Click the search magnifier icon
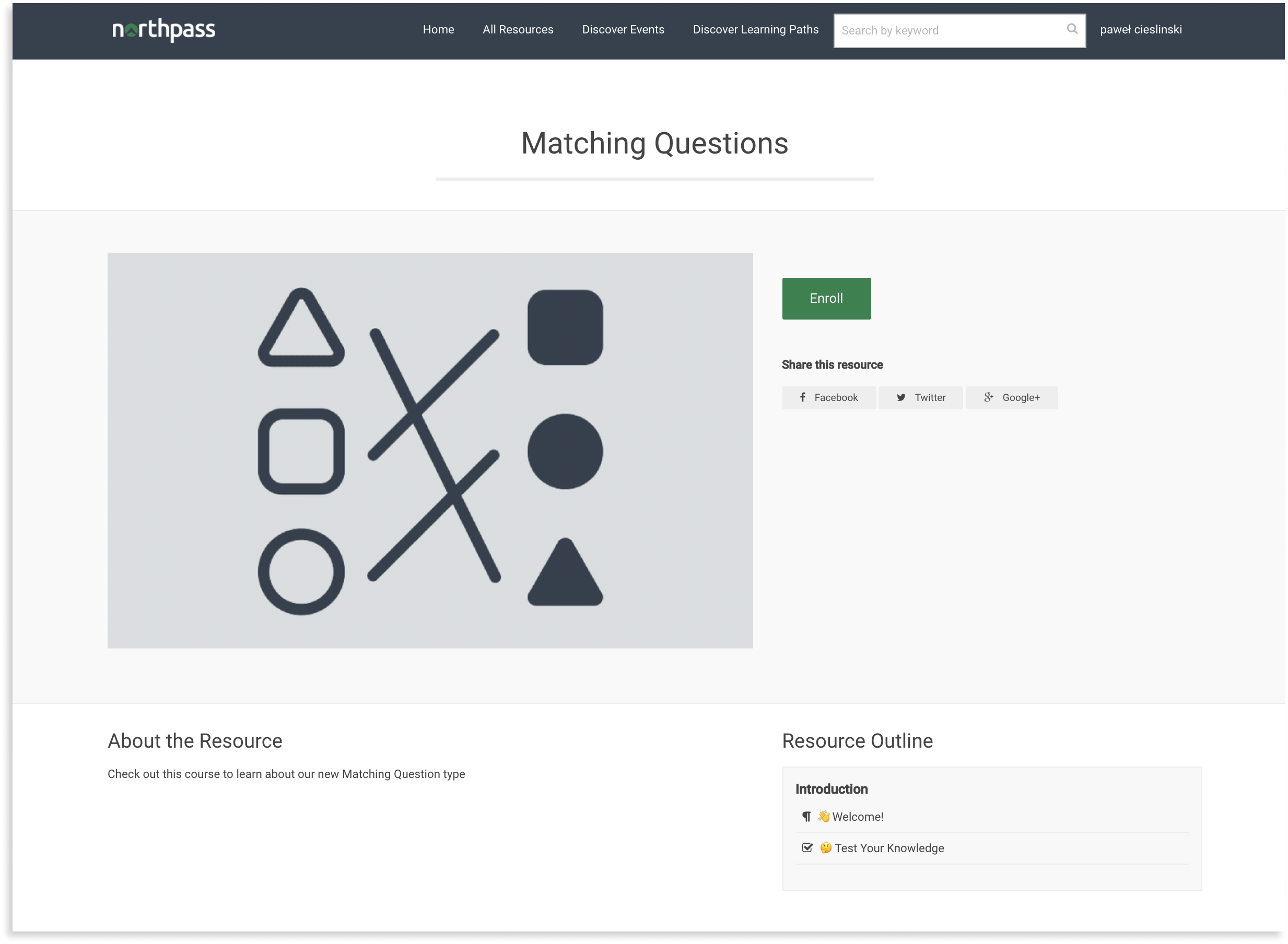The width and height of the screenshot is (1288, 944). pyautogui.click(x=1072, y=29)
